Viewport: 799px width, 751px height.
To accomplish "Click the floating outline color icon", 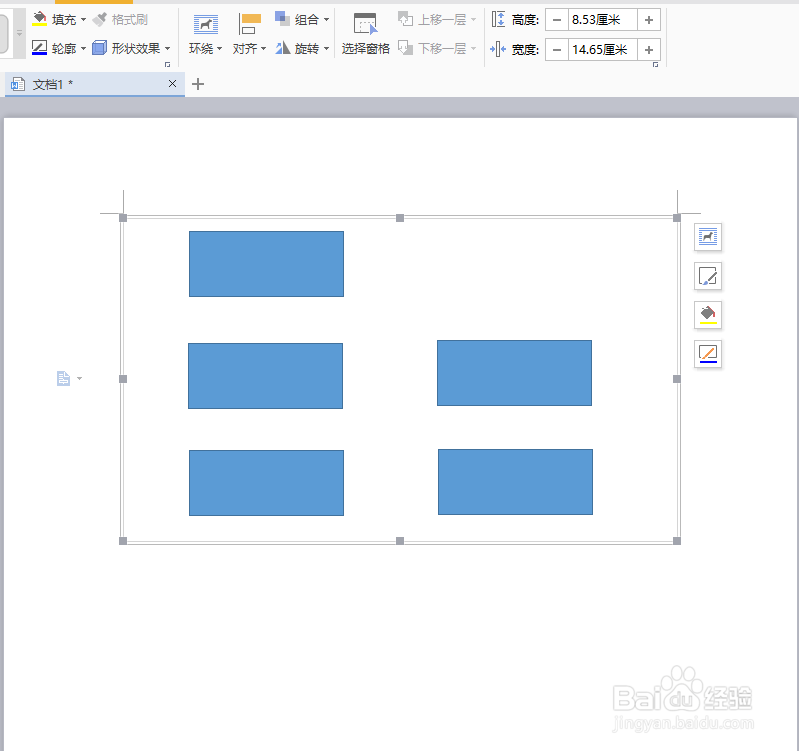I will pos(708,354).
